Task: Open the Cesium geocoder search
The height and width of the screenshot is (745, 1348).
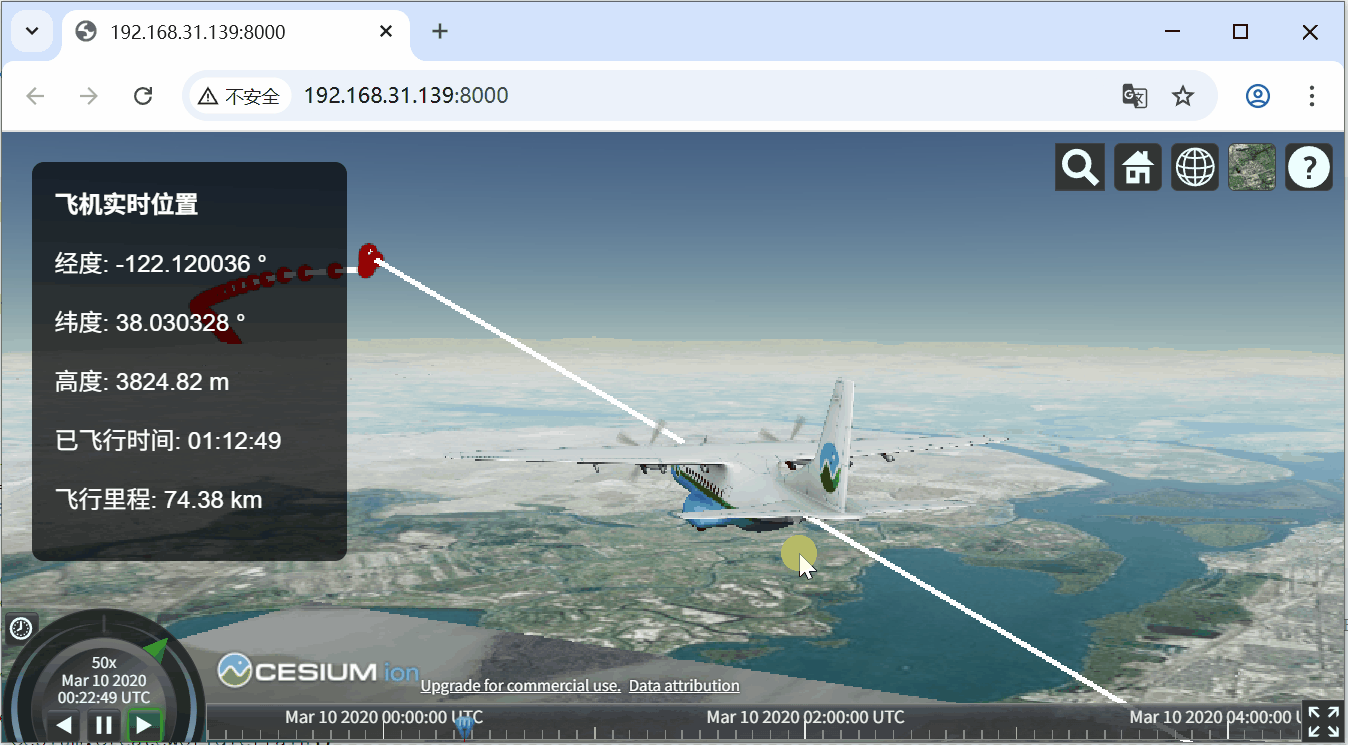Action: tap(1080, 167)
